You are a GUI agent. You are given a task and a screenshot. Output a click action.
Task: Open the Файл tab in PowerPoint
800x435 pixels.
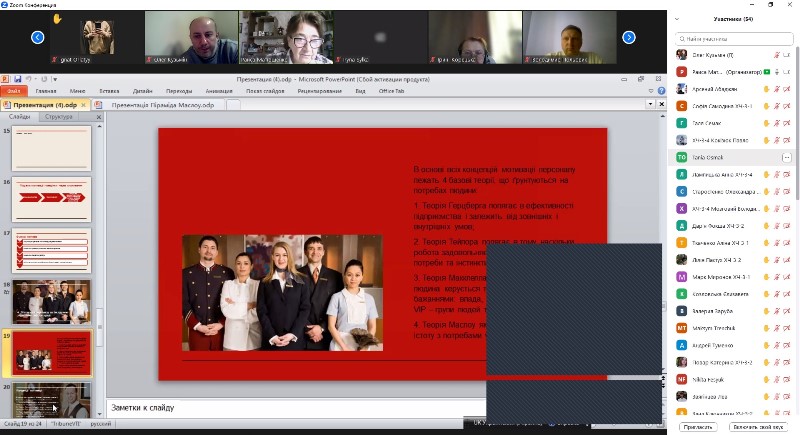click(x=14, y=91)
